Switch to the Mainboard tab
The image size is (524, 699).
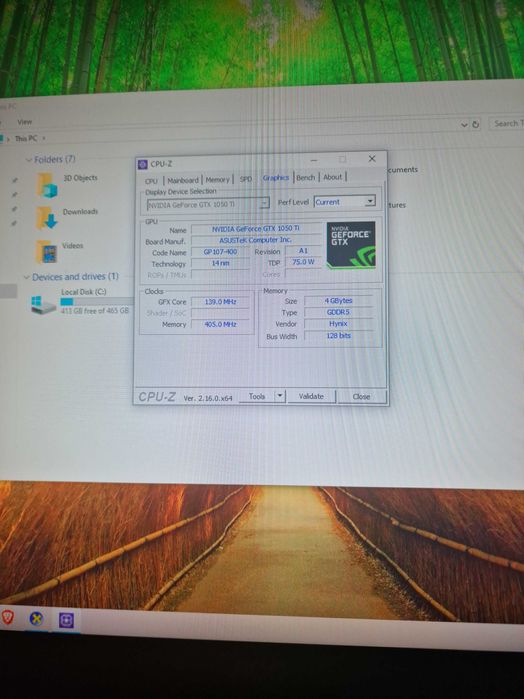click(x=183, y=180)
